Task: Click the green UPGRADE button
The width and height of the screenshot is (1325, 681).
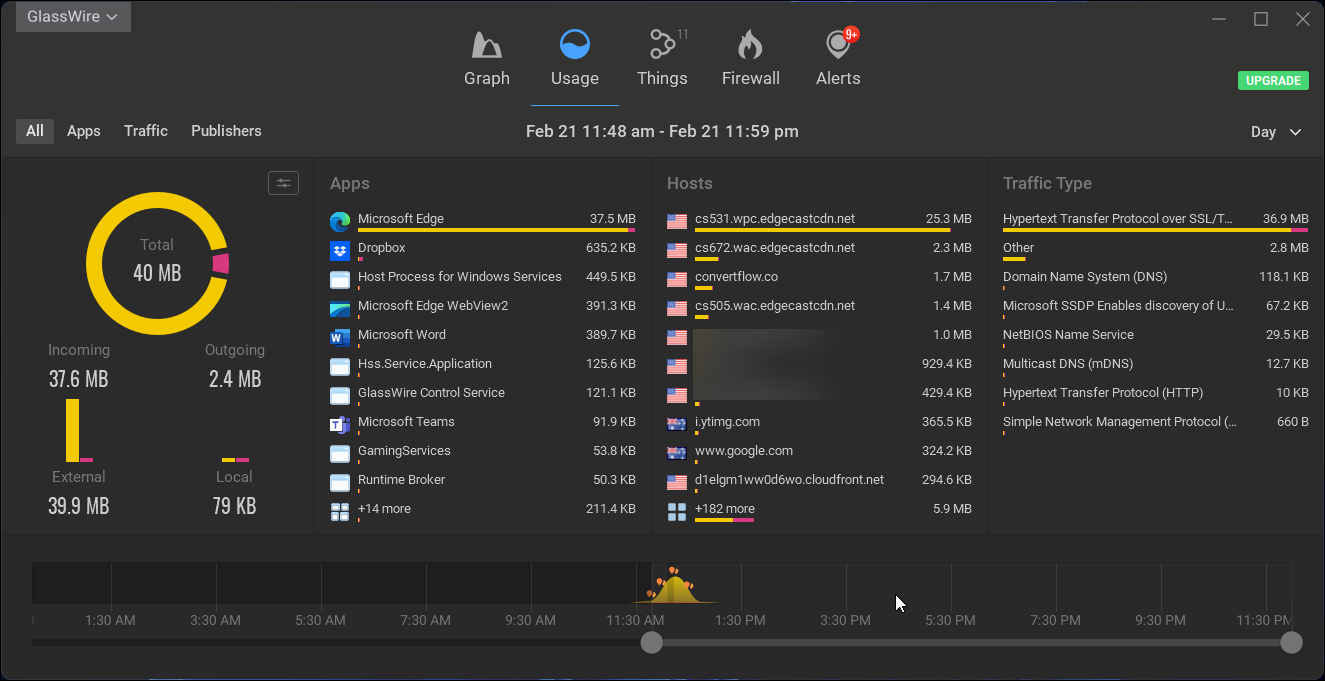Action: point(1274,81)
